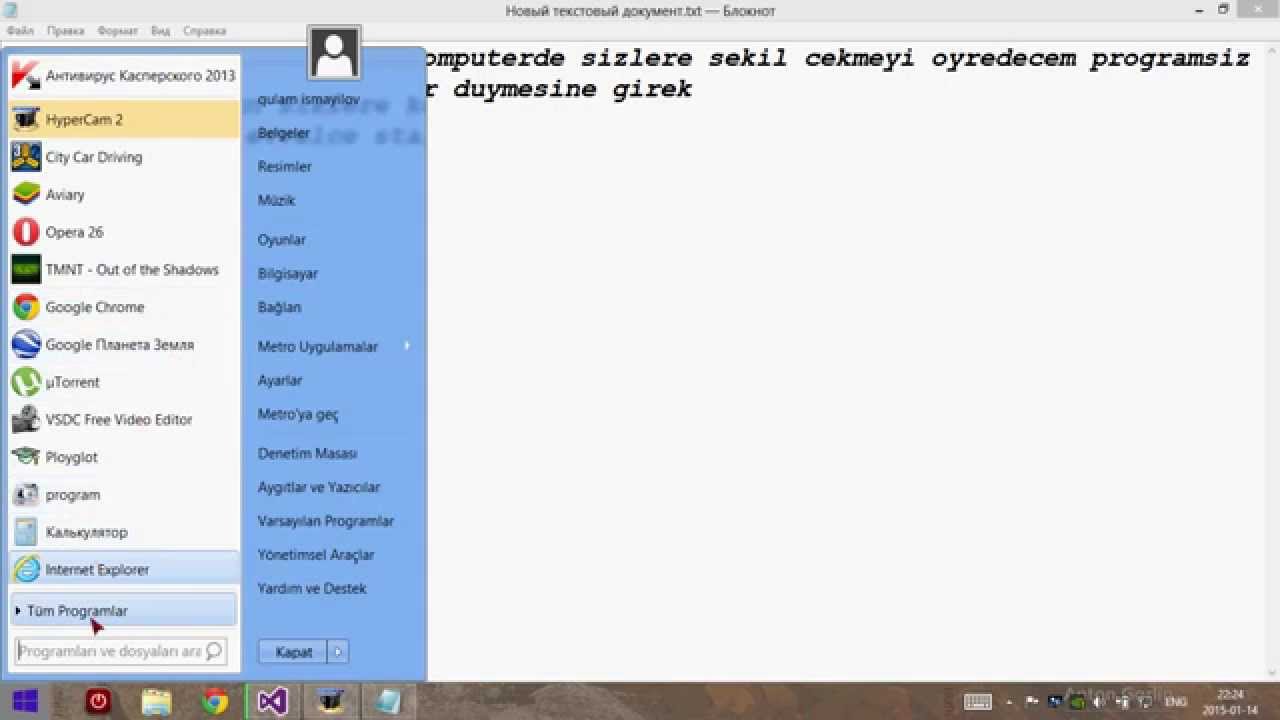Launch TMNT - Out of the Shadows
The image size is (1280, 720).
click(x=124, y=269)
